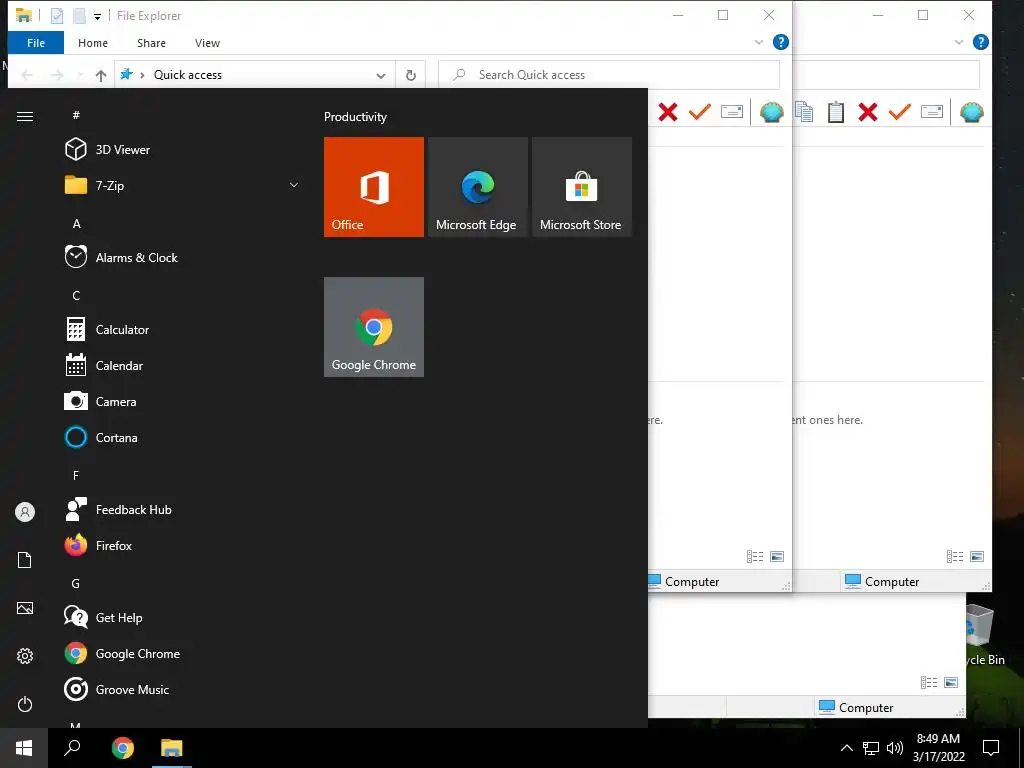Show hidden system tray icons

click(x=846, y=748)
